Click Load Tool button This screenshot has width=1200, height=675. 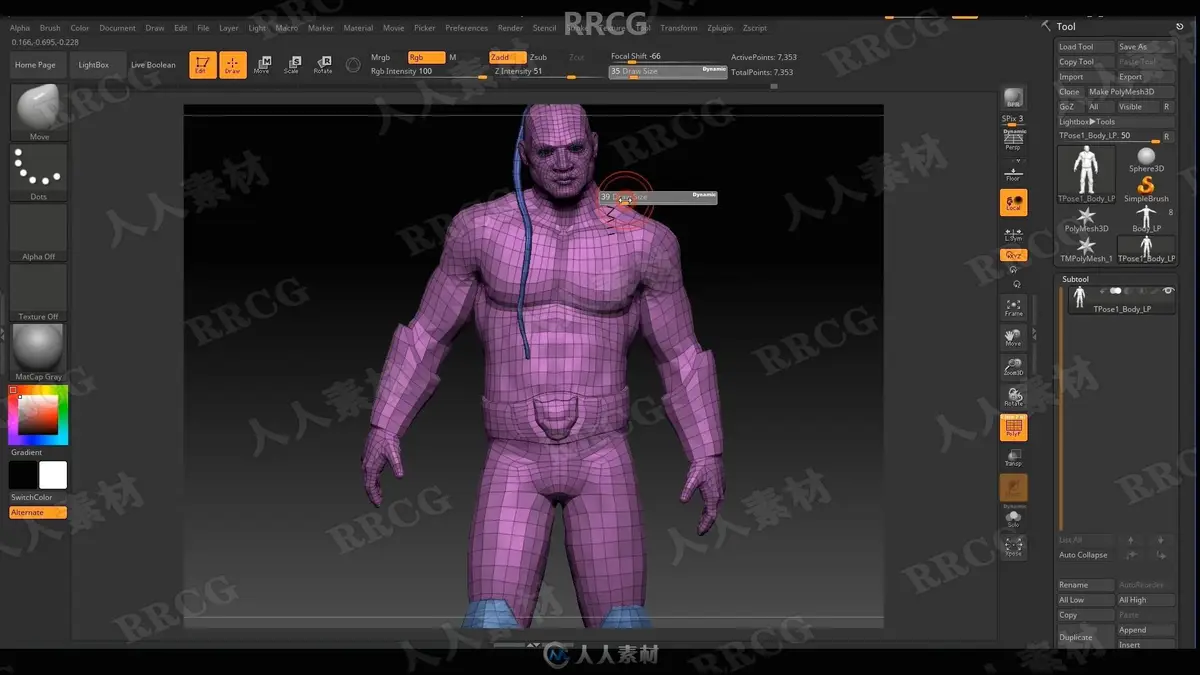click(x=1085, y=47)
